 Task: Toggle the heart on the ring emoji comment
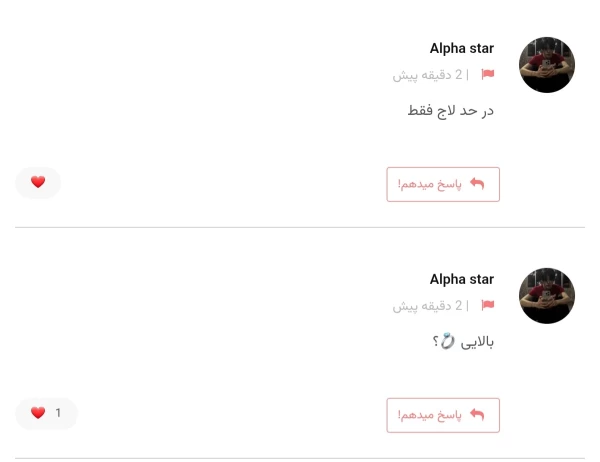click(38, 413)
